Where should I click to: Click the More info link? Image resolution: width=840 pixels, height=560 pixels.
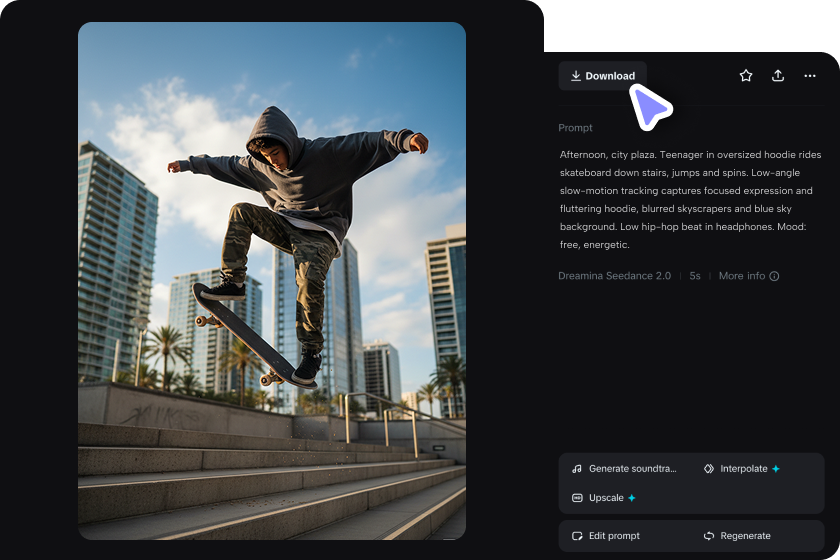tap(741, 276)
